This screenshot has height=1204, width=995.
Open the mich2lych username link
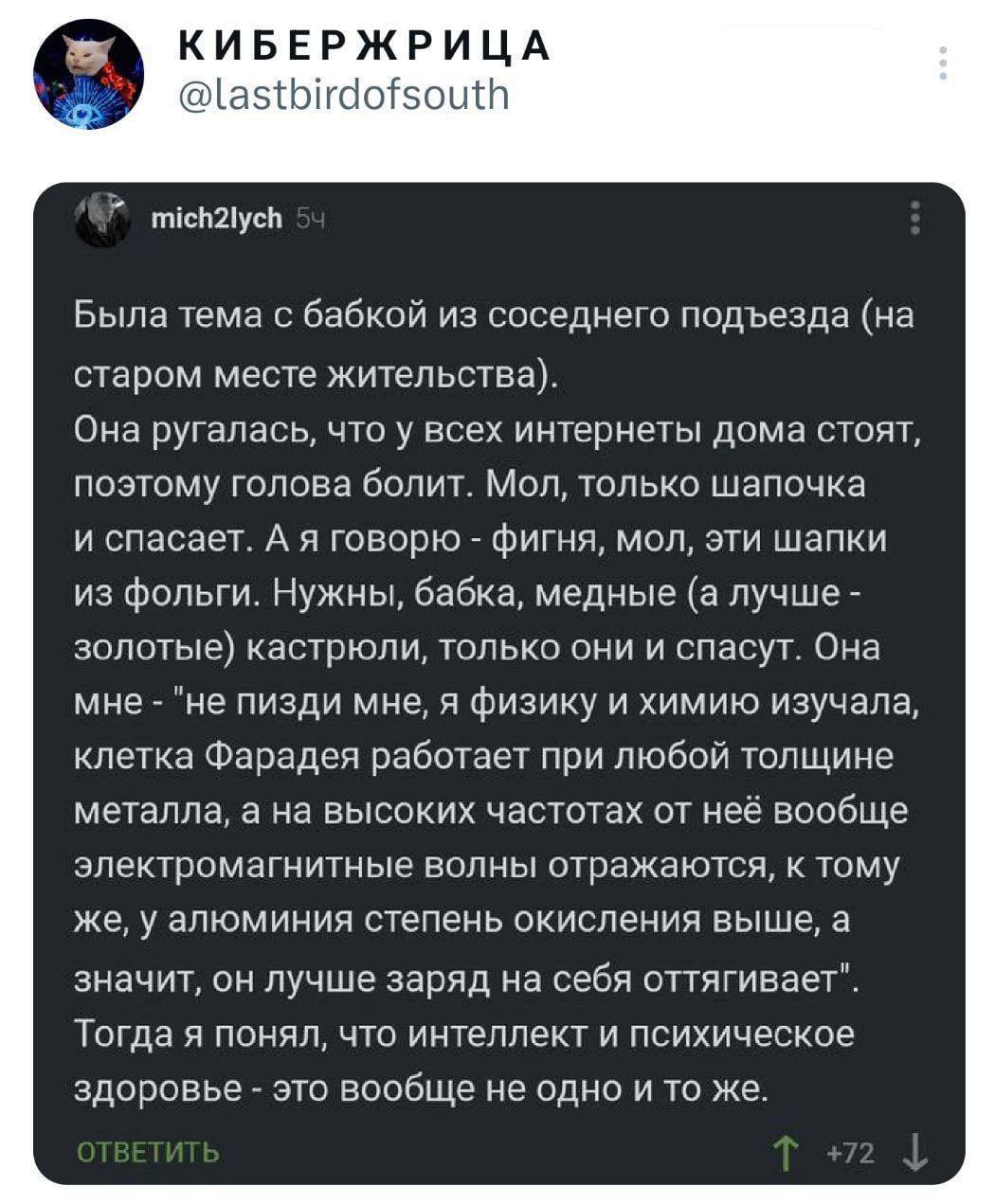216,220
